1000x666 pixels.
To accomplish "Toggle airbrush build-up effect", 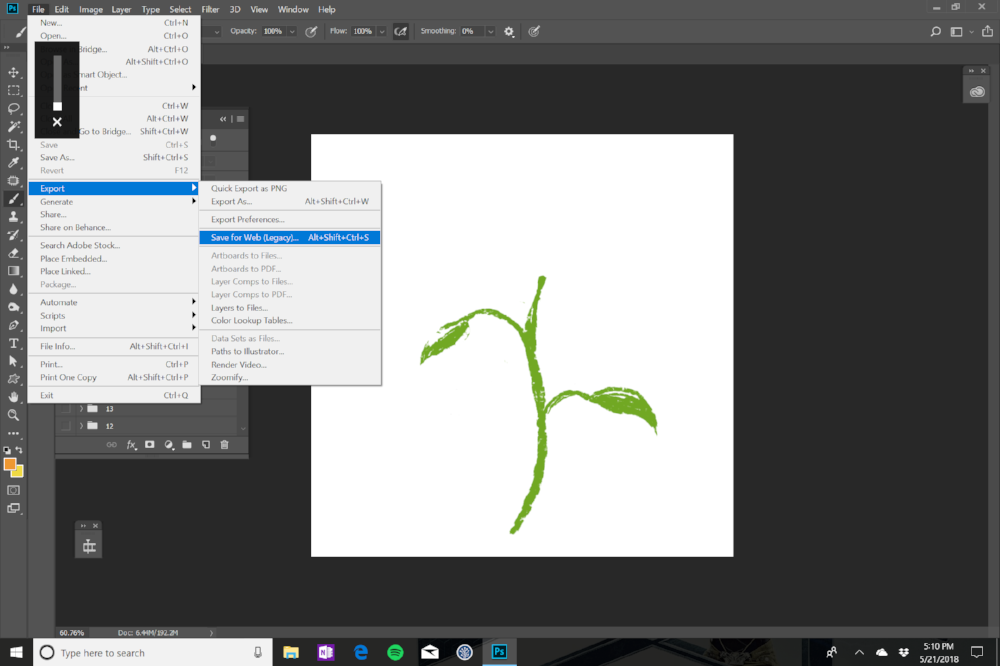I will [401, 31].
